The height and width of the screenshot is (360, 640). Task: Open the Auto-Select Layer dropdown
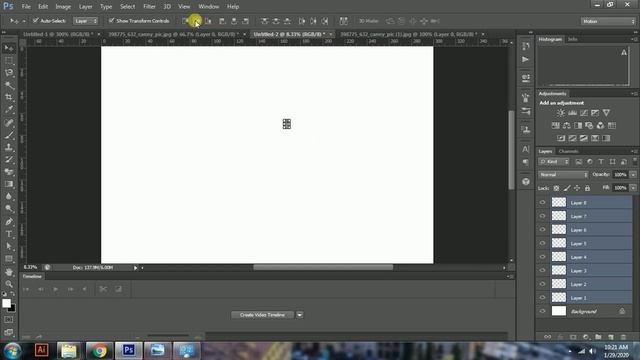[86, 21]
